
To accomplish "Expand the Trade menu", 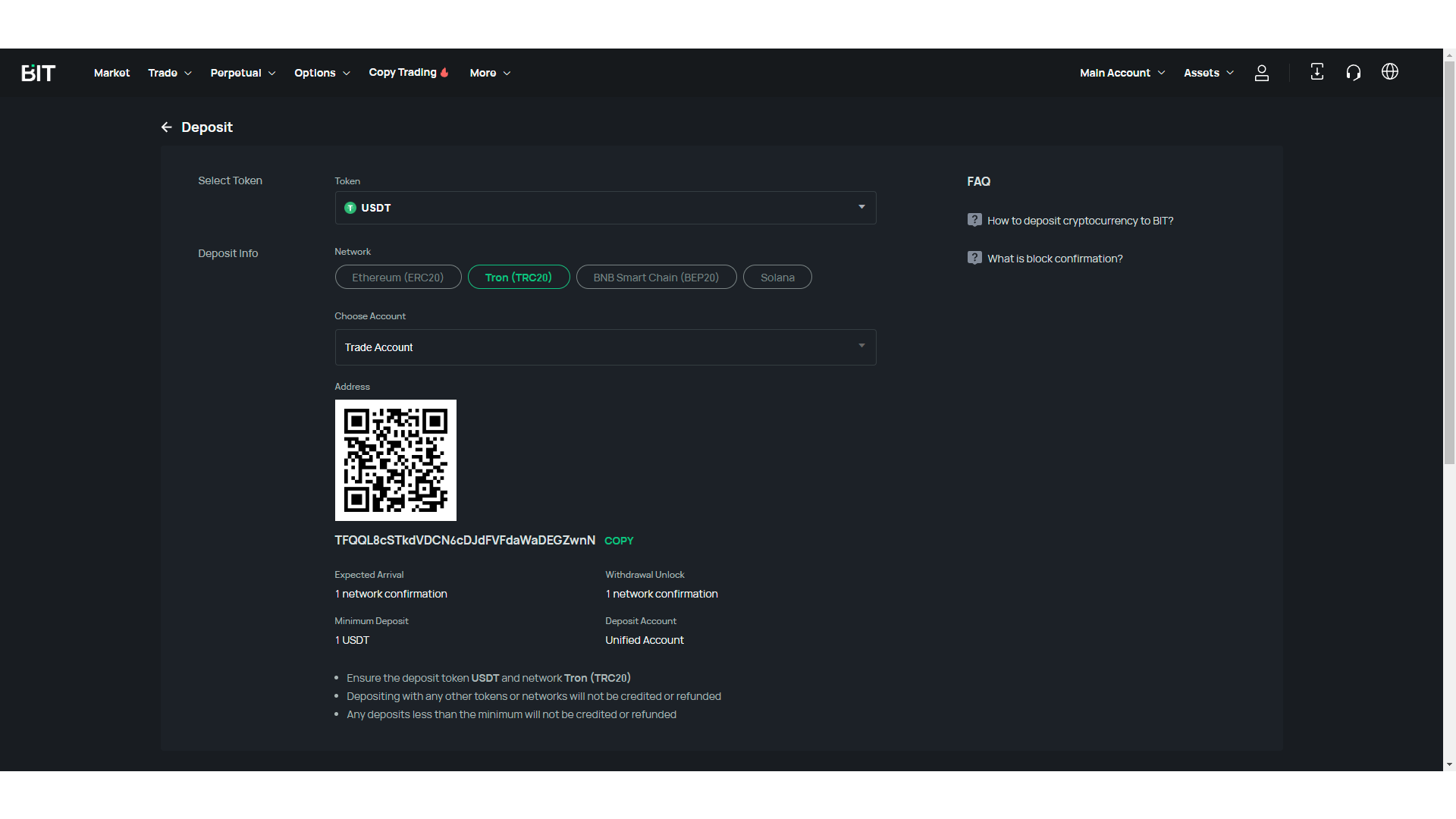I will click(170, 73).
